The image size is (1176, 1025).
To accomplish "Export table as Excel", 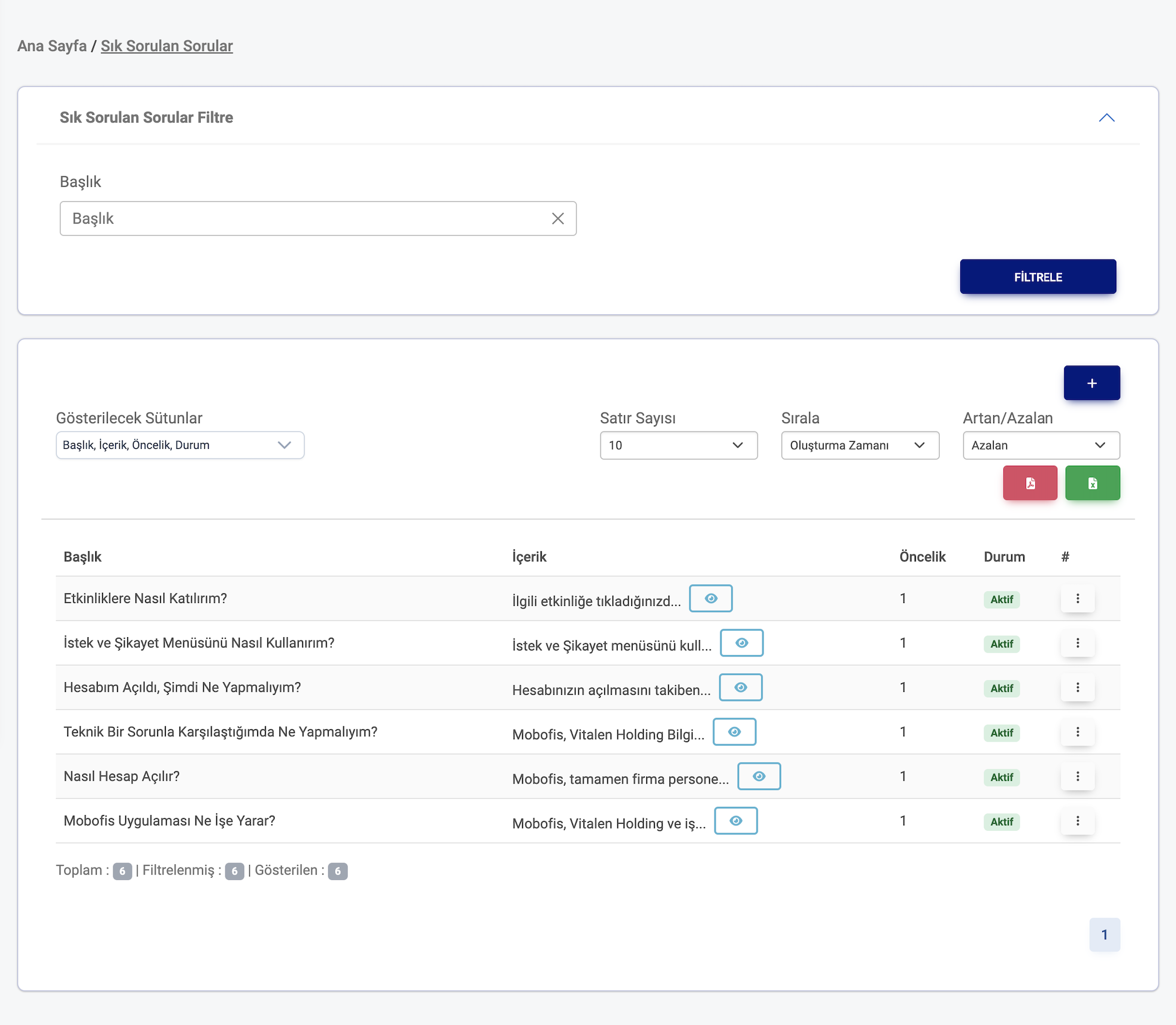I will tap(1092, 483).
